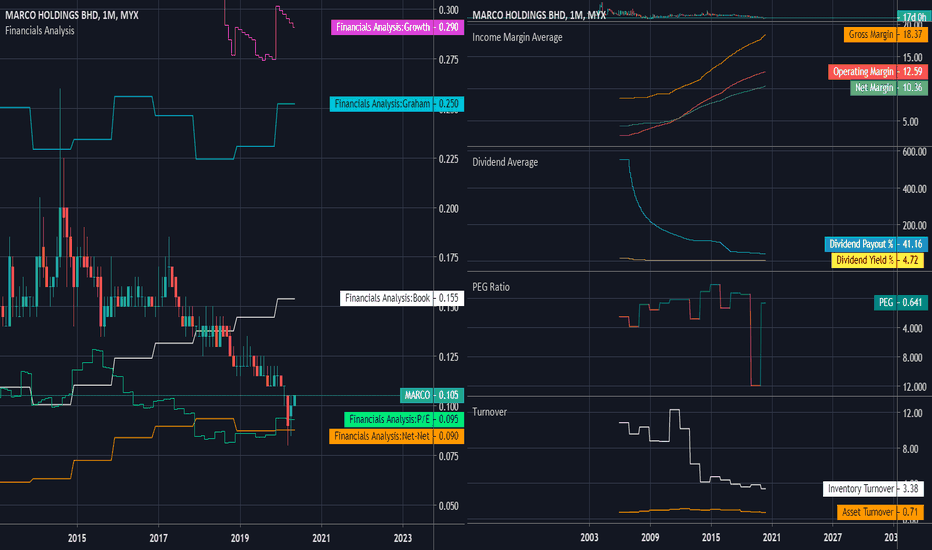Viewport: 932px width, 550px height.
Task: Click the Gross Margin 18.37 label
Action: click(x=886, y=35)
